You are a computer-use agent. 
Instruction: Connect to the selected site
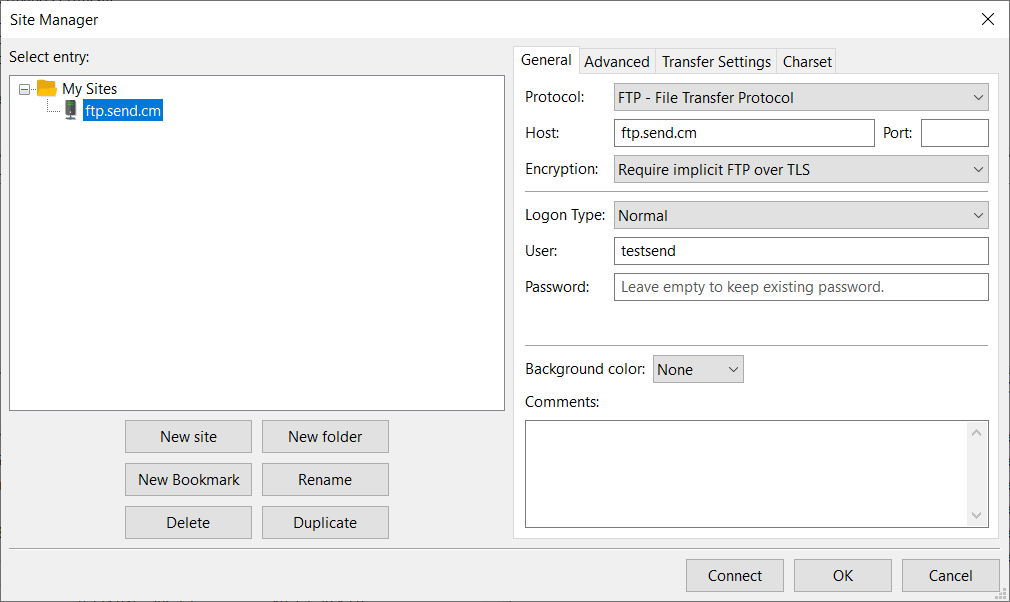[735, 576]
